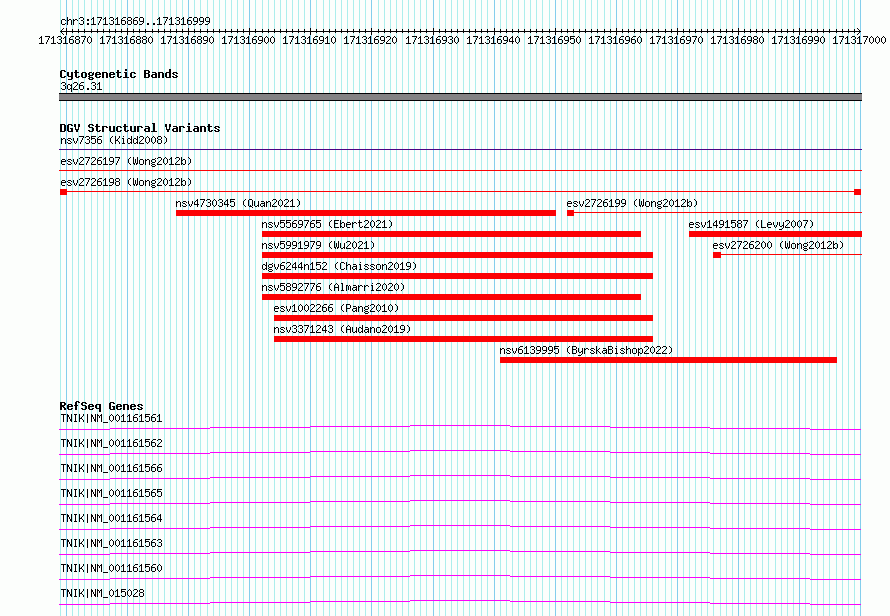
Task: Open transcript TNIK|NM_015028
Action: (x=102, y=593)
